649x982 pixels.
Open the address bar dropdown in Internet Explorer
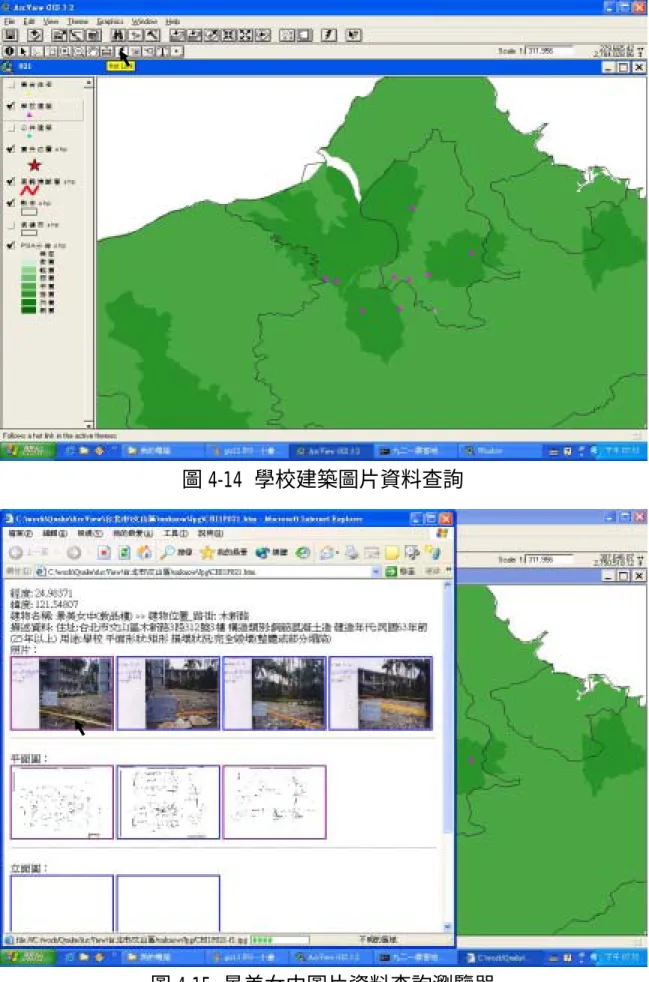click(376, 572)
